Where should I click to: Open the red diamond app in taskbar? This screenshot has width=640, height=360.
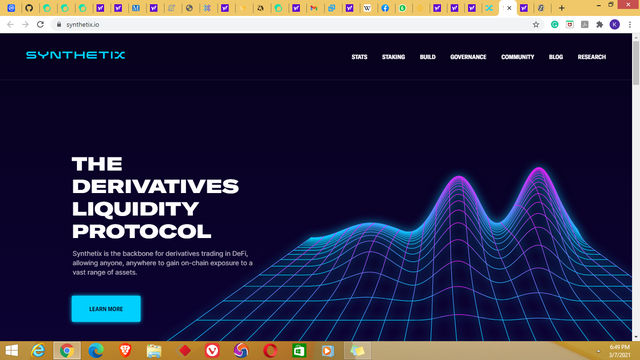[184, 351]
